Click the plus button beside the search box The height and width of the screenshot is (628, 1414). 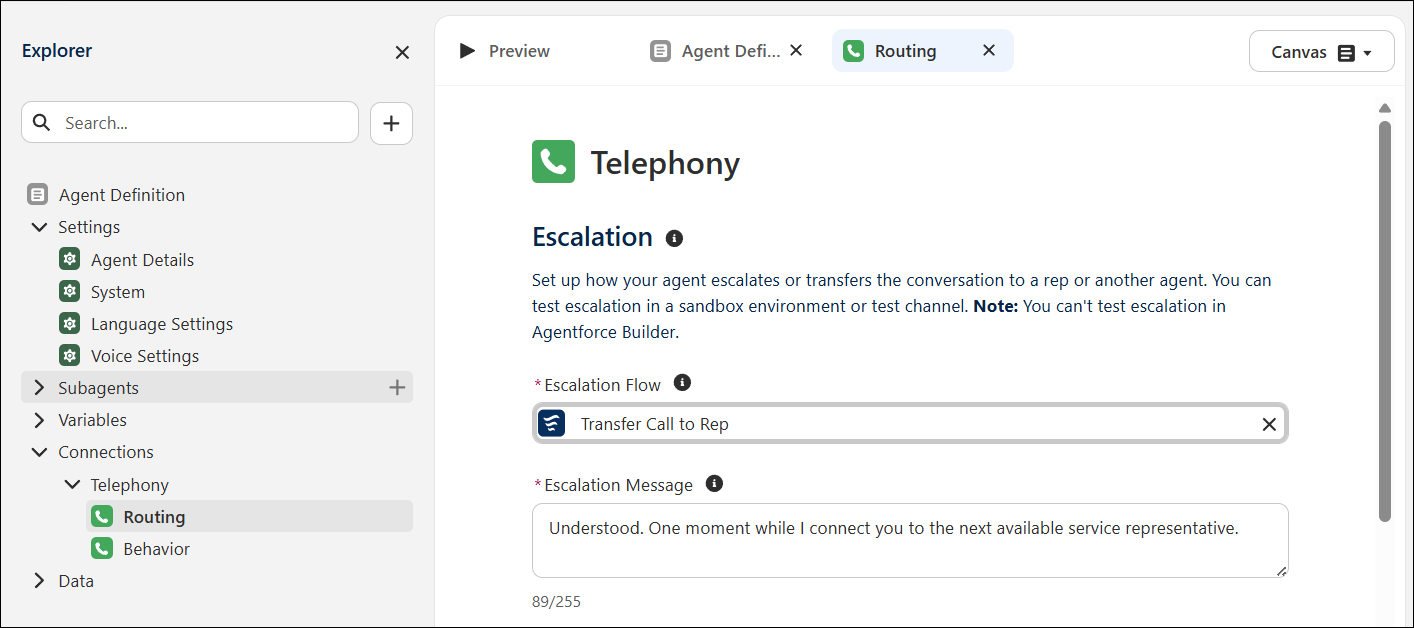[x=391, y=123]
